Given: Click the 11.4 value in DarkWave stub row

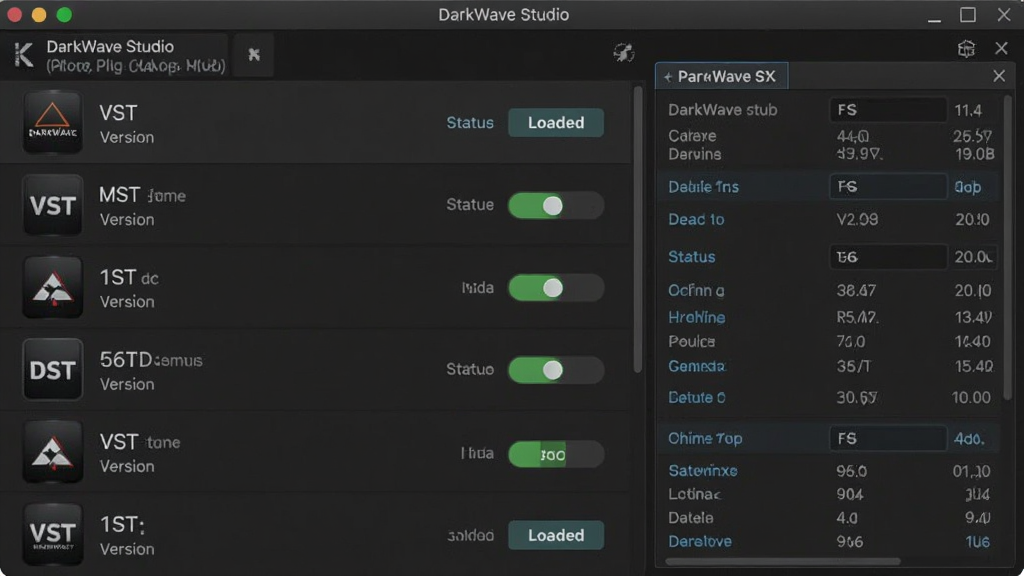Looking at the screenshot, I should [x=968, y=110].
